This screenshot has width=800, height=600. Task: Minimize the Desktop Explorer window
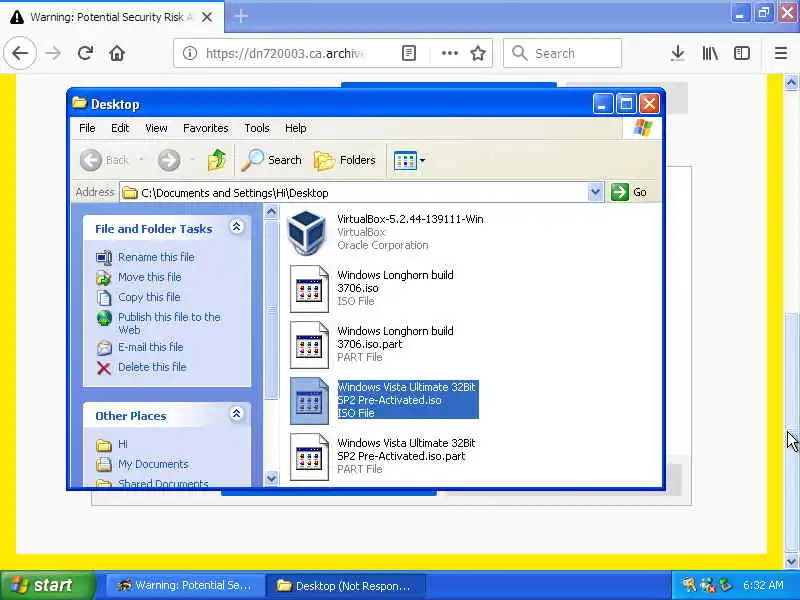(603, 104)
